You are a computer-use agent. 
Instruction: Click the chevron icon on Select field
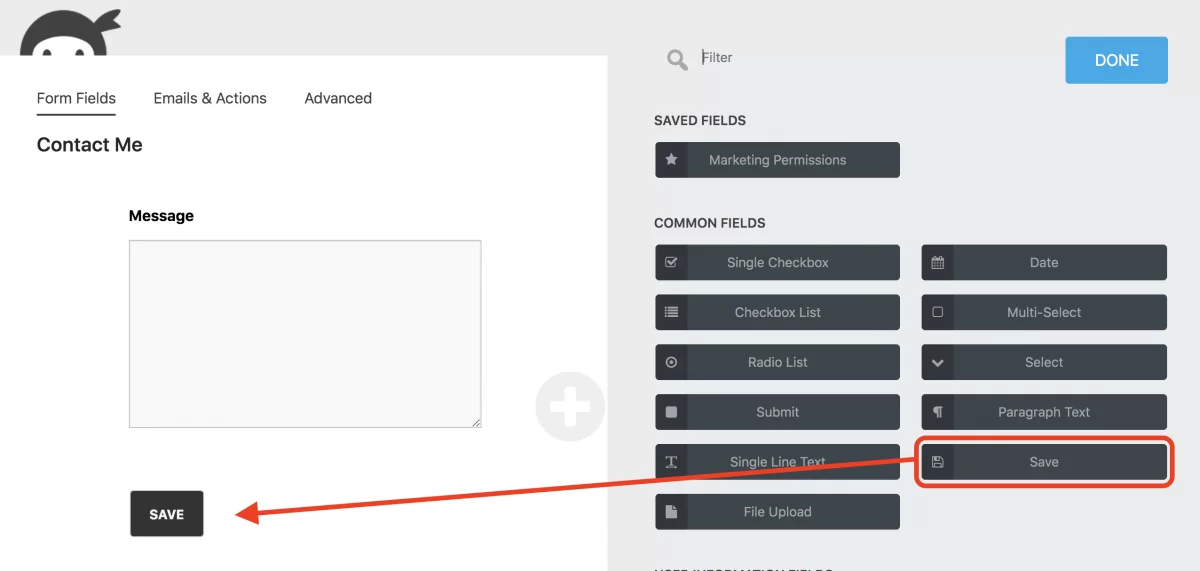click(937, 362)
